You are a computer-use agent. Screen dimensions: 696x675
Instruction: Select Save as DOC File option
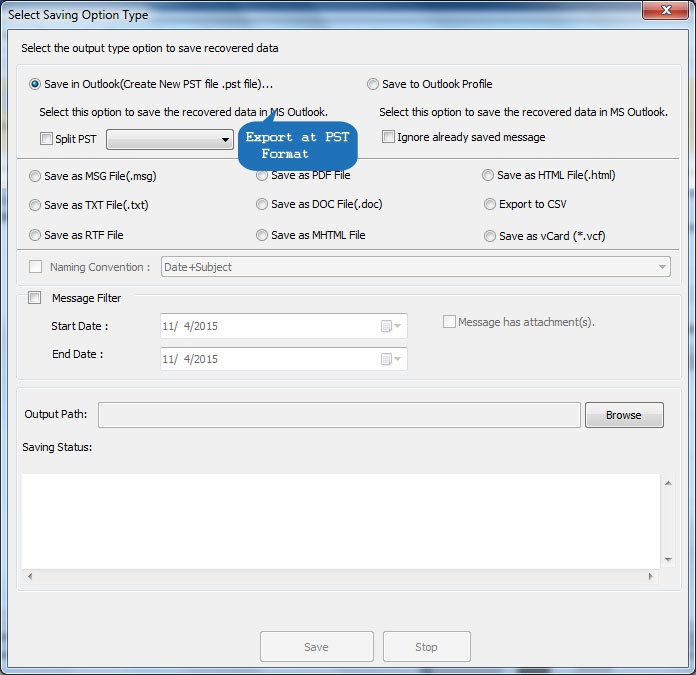(x=262, y=205)
